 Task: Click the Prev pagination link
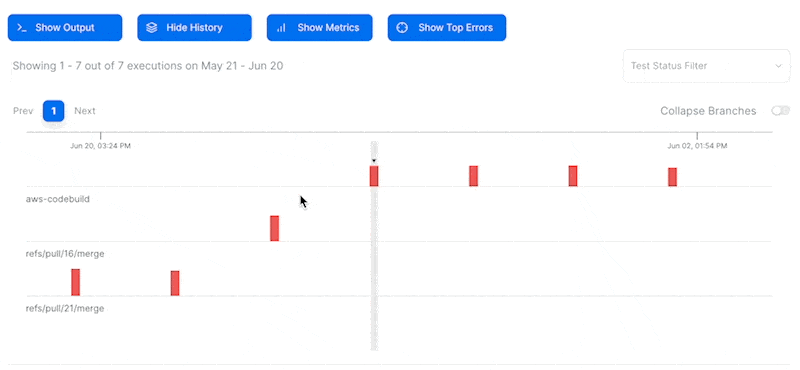[23, 111]
